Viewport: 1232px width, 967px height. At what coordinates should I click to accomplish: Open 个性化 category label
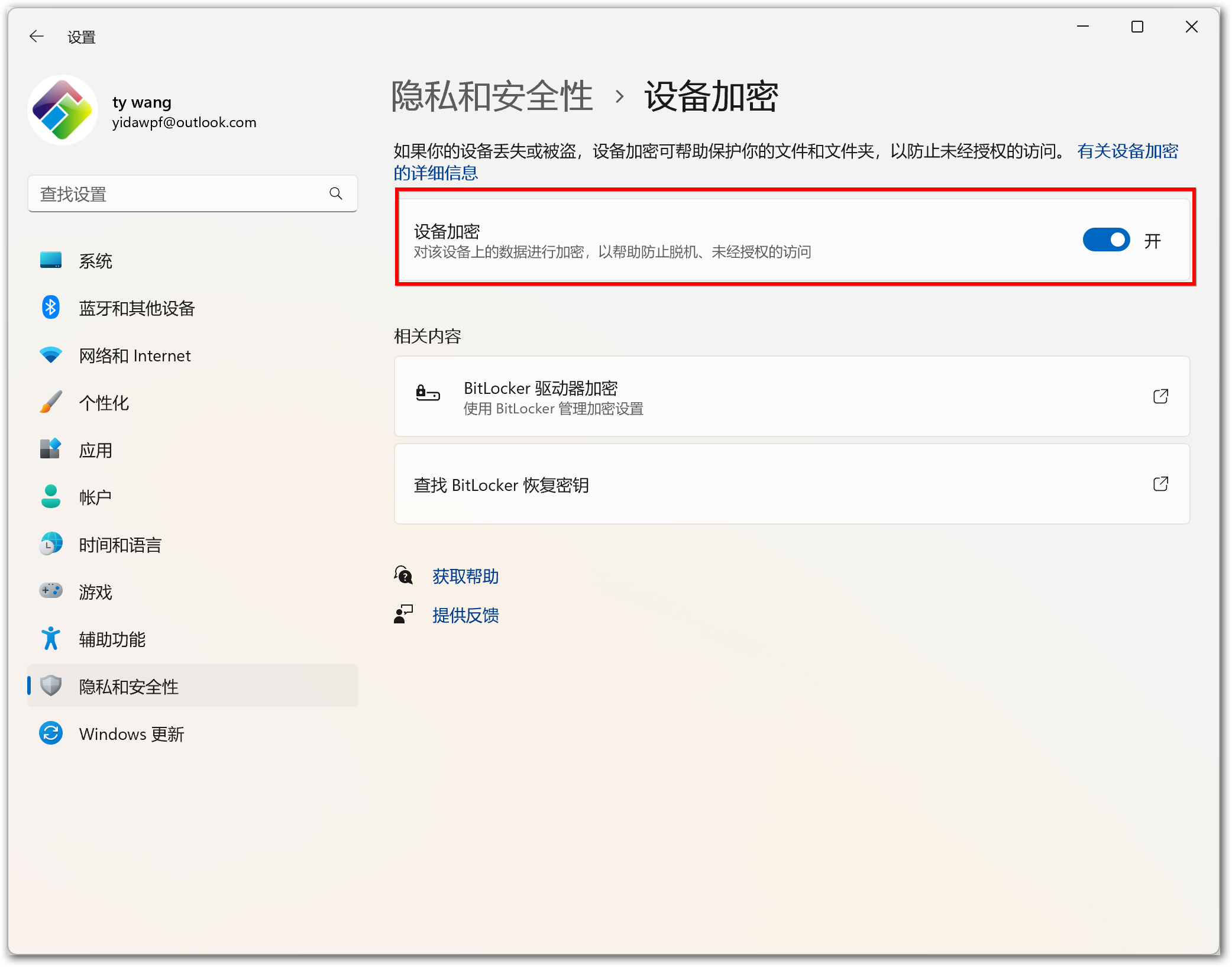point(104,403)
